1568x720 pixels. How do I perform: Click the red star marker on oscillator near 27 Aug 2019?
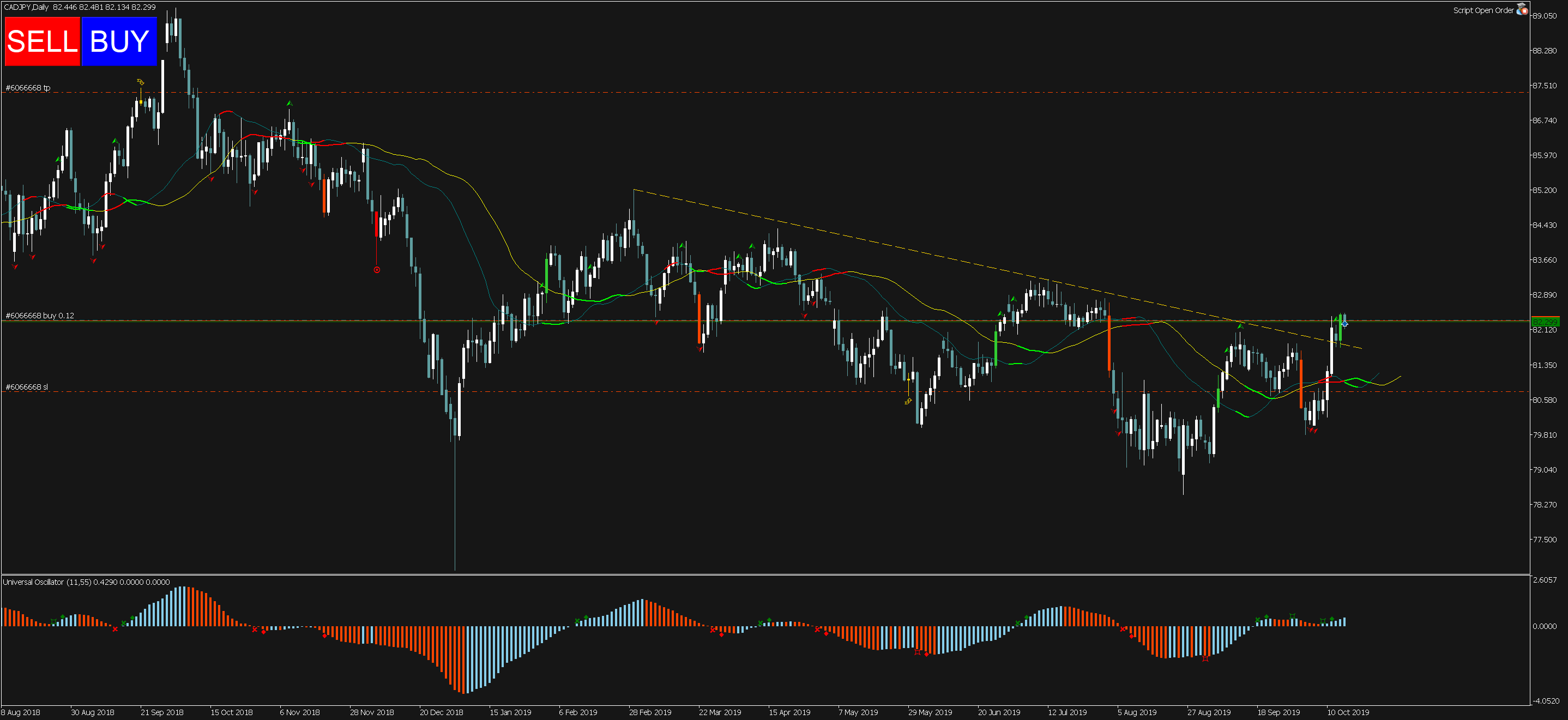point(1205,658)
